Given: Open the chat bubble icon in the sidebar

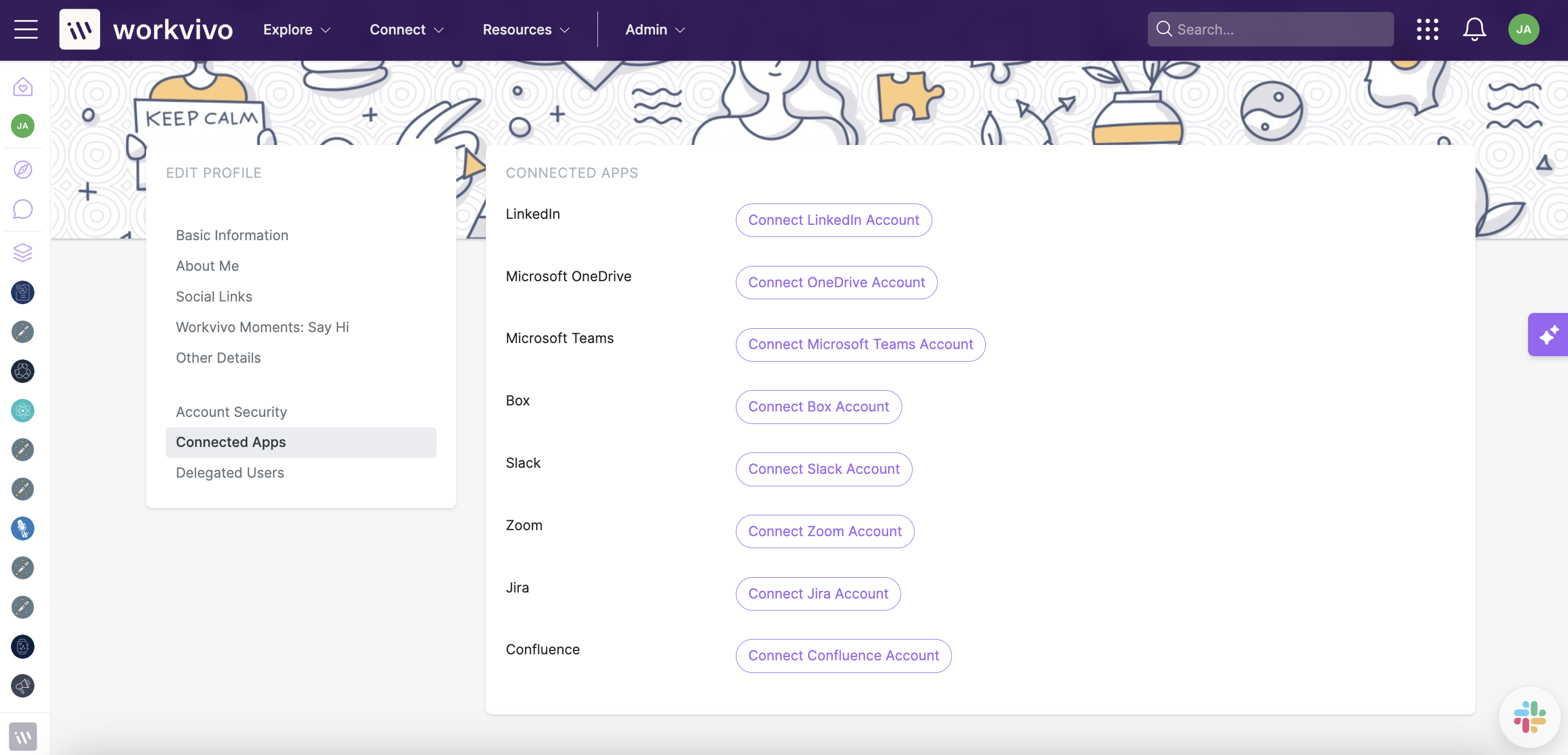Looking at the screenshot, I should (x=22, y=209).
